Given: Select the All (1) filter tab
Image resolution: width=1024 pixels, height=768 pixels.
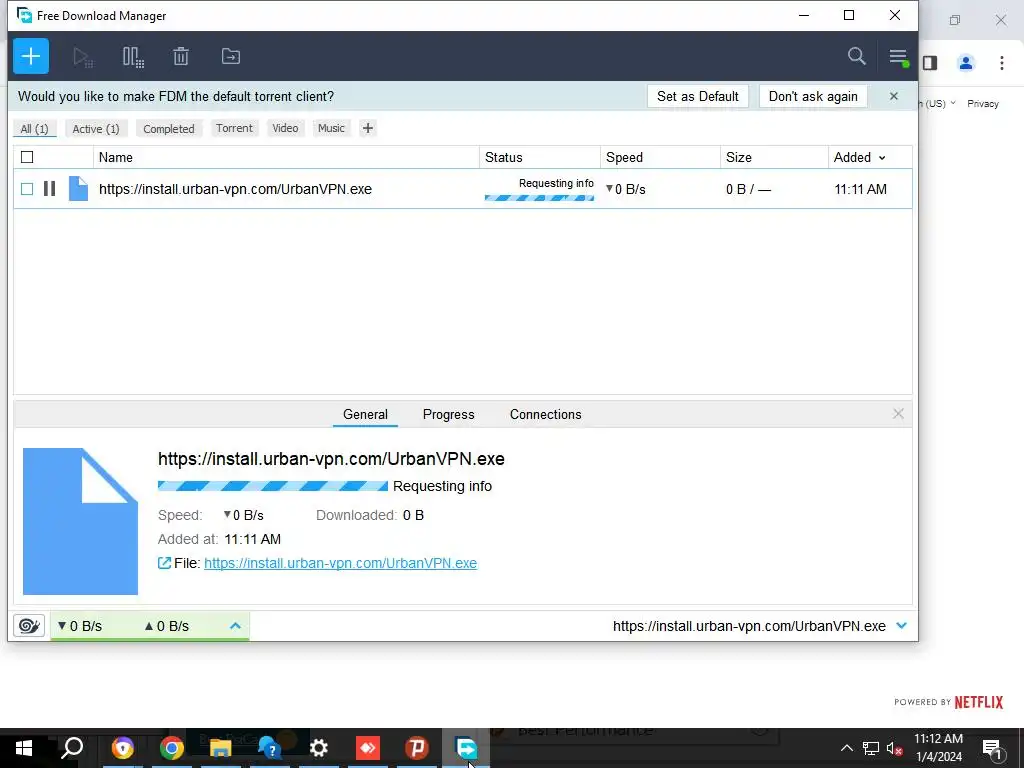Looking at the screenshot, I should (35, 129).
